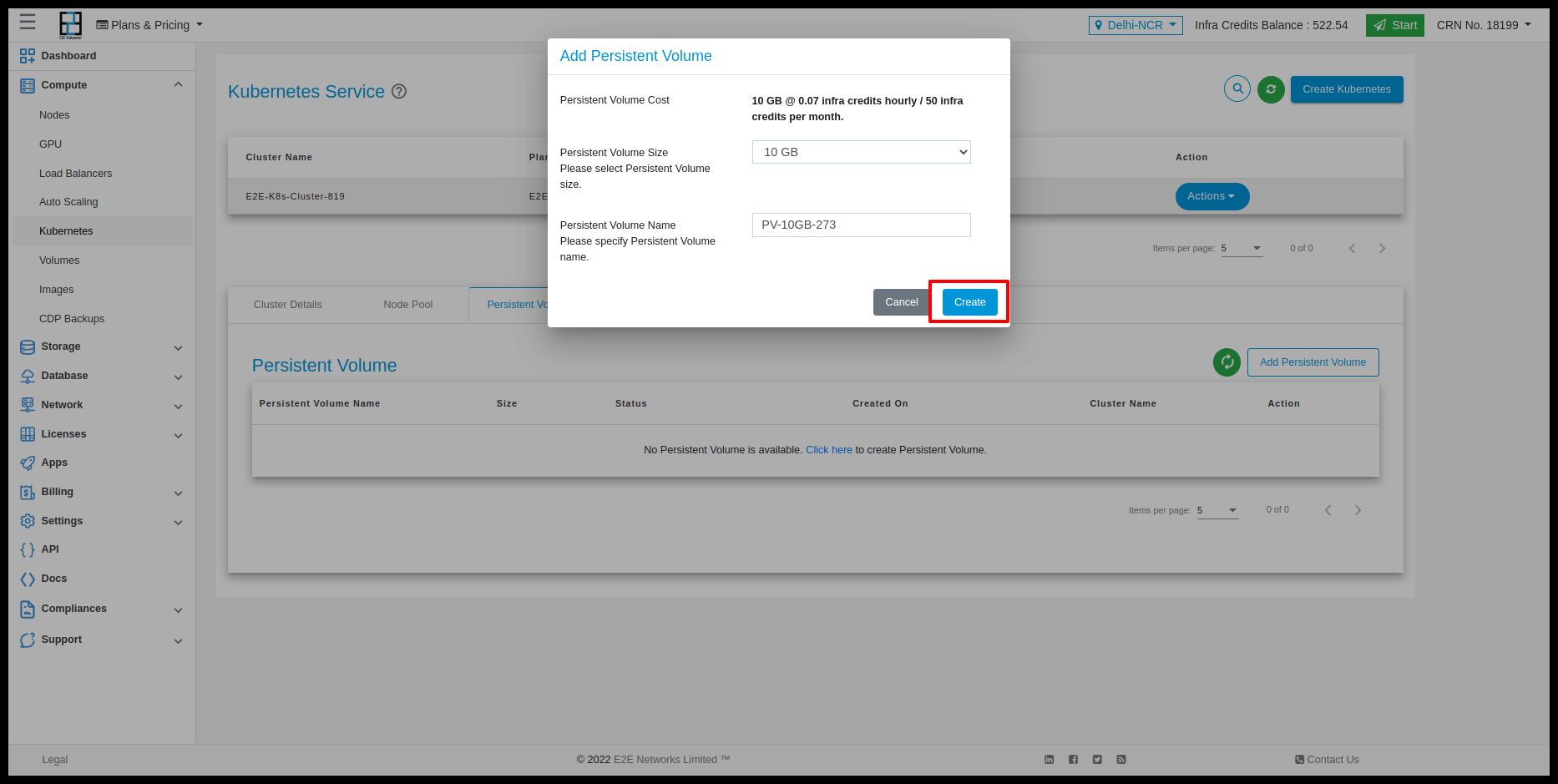Click the Storage sidebar icon
The width and height of the screenshot is (1558, 784).
tap(28, 346)
